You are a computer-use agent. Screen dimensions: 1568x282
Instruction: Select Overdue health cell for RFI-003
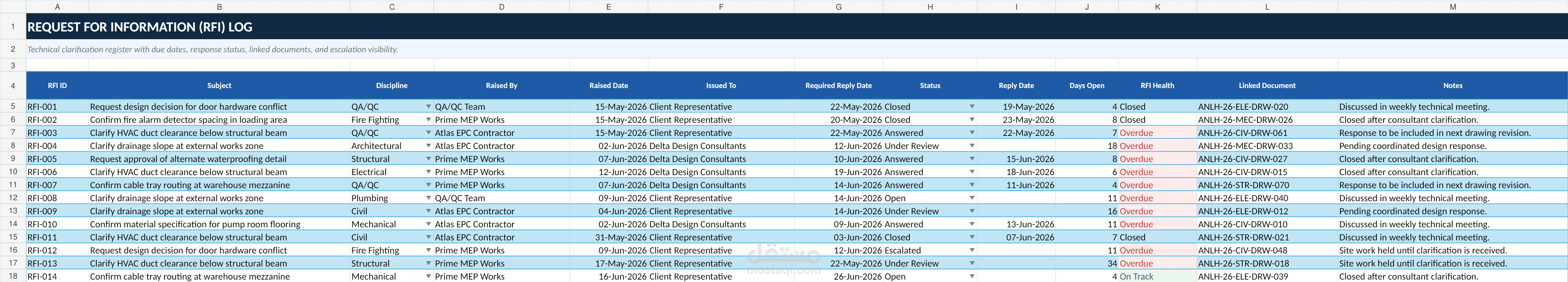[x=1157, y=133]
